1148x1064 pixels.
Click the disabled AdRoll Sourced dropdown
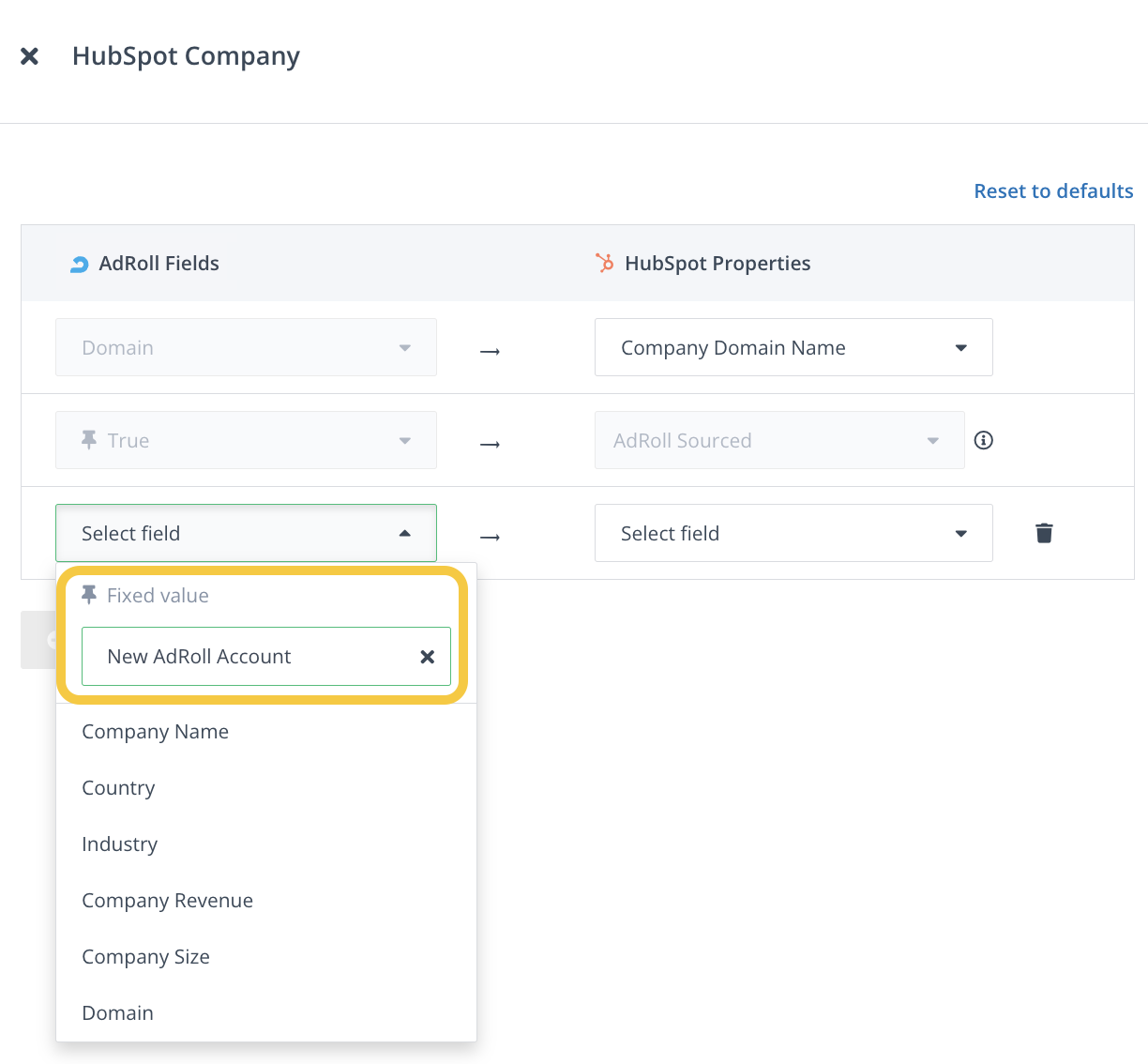coord(778,440)
